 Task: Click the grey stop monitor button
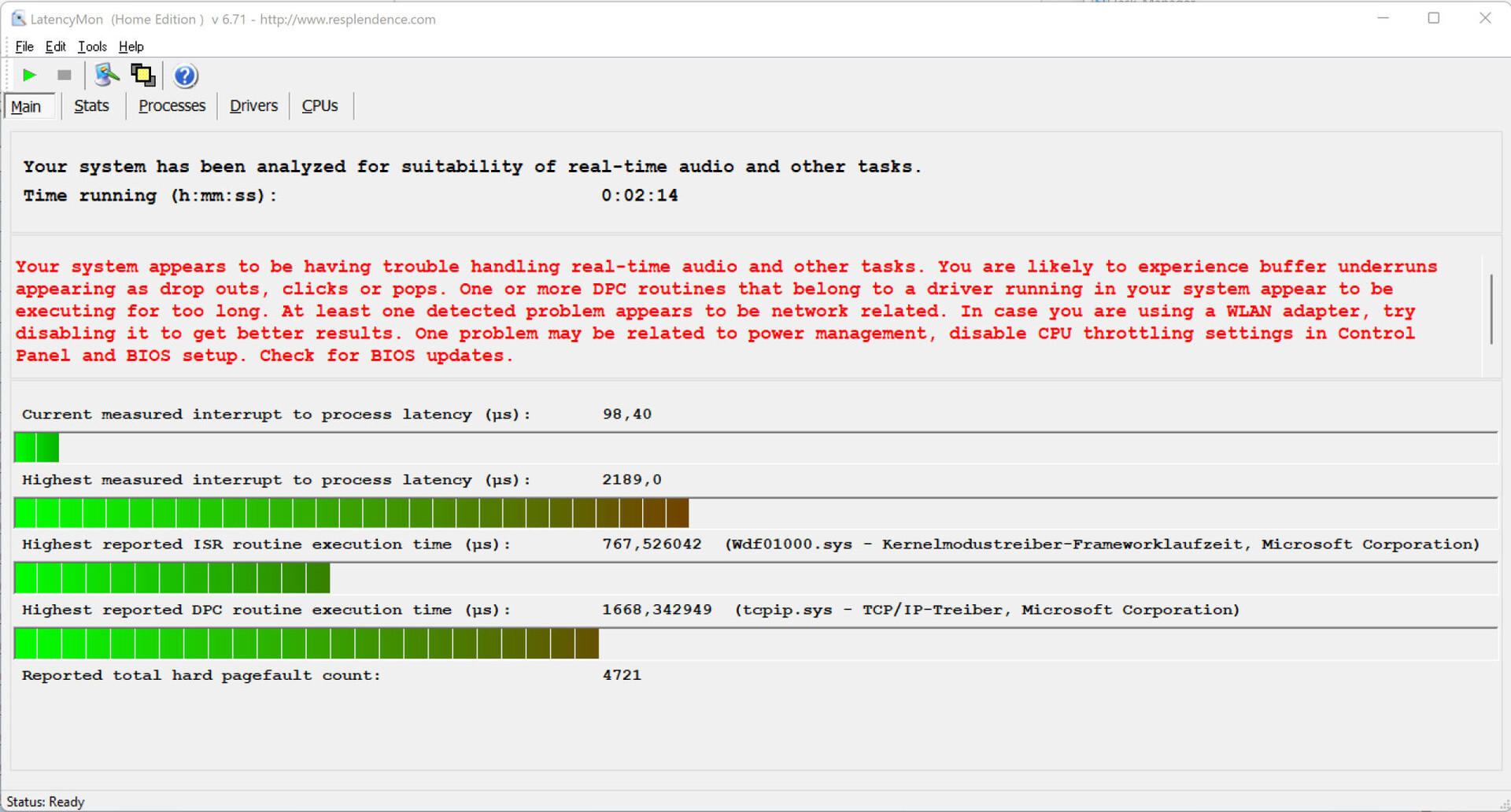click(x=65, y=76)
